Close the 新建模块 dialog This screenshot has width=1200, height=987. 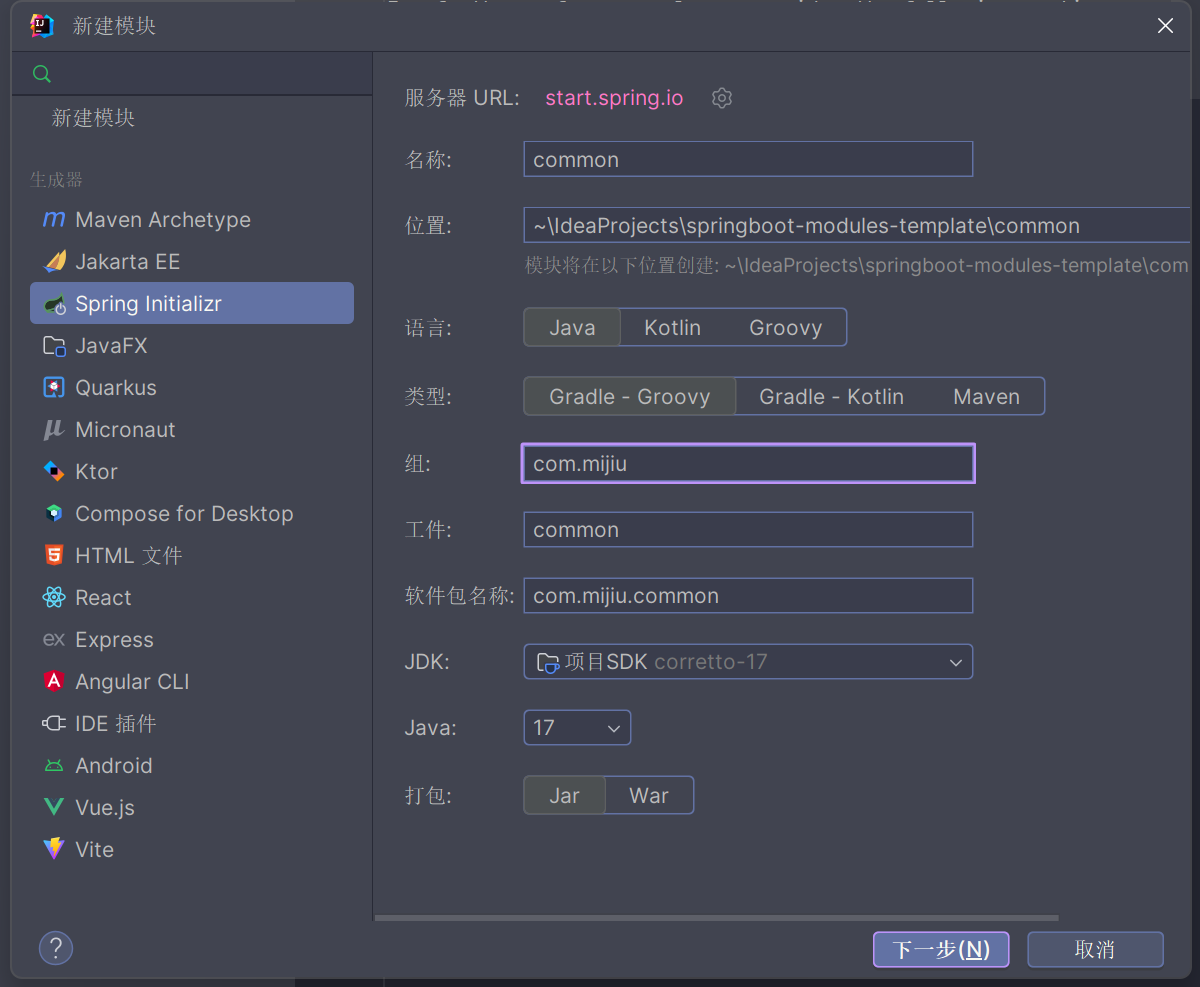coord(1165,26)
